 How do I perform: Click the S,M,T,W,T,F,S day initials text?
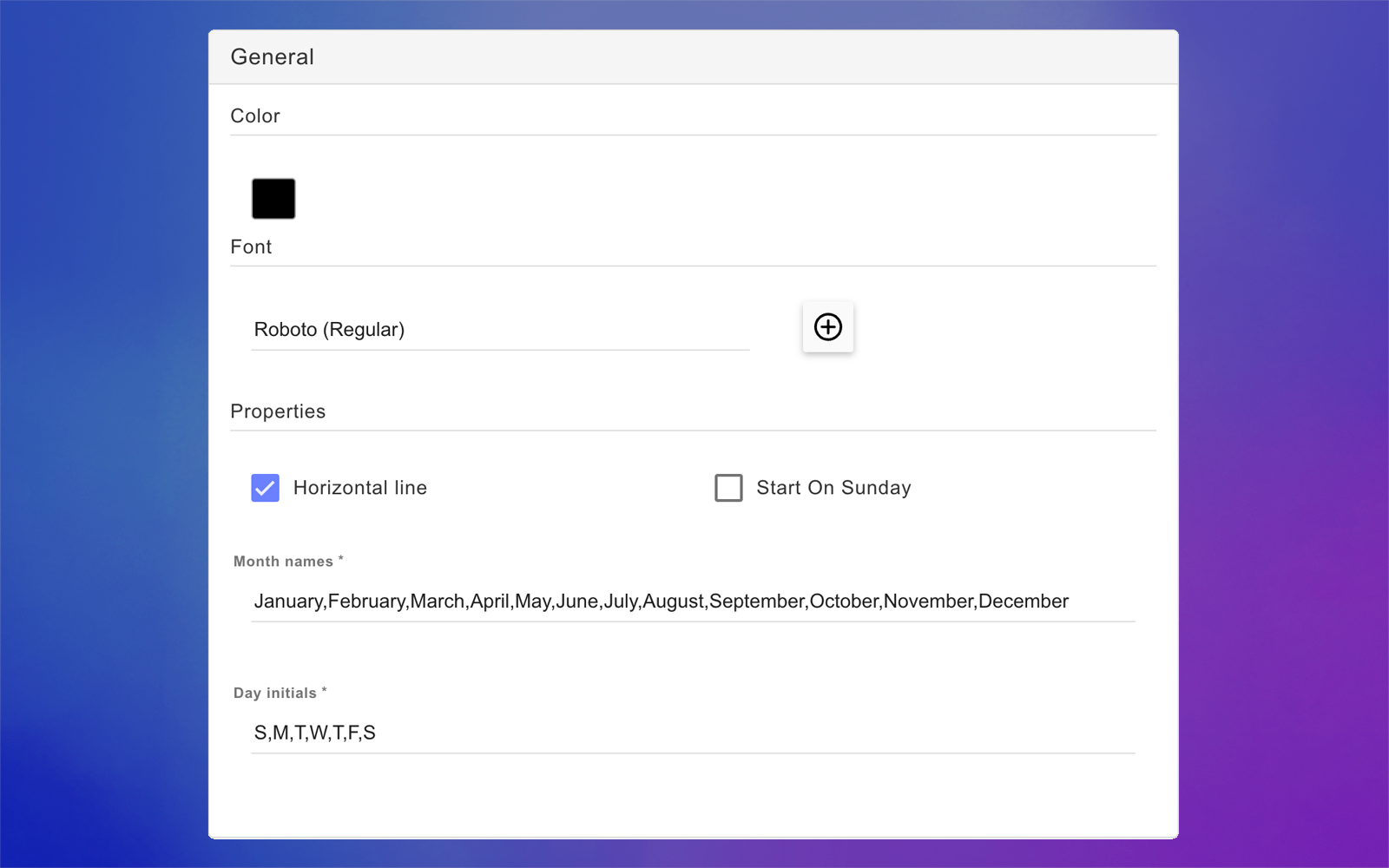(x=314, y=733)
